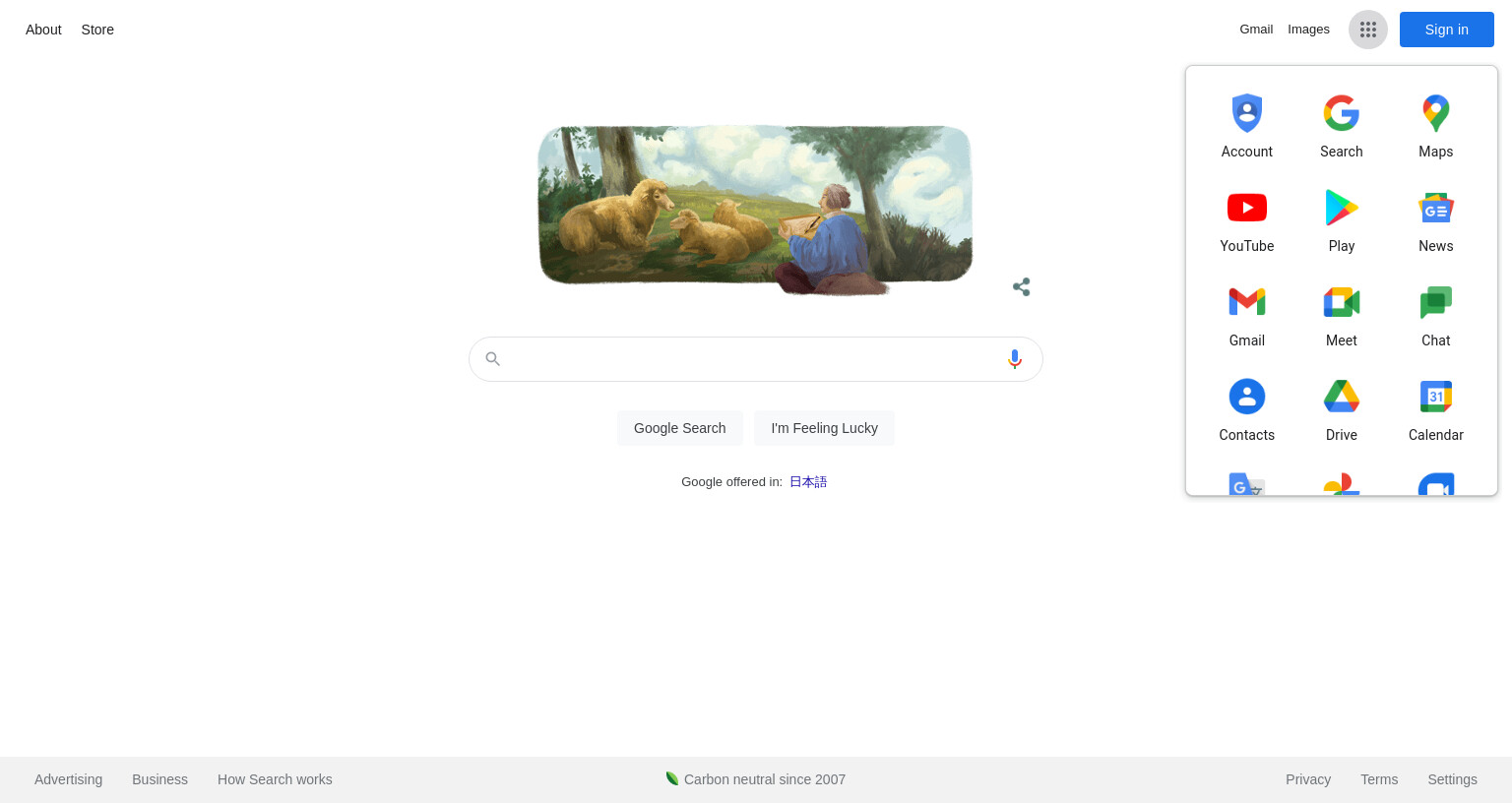
Task: Open YouTube from the apps panel
Action: coord(1247,208)
